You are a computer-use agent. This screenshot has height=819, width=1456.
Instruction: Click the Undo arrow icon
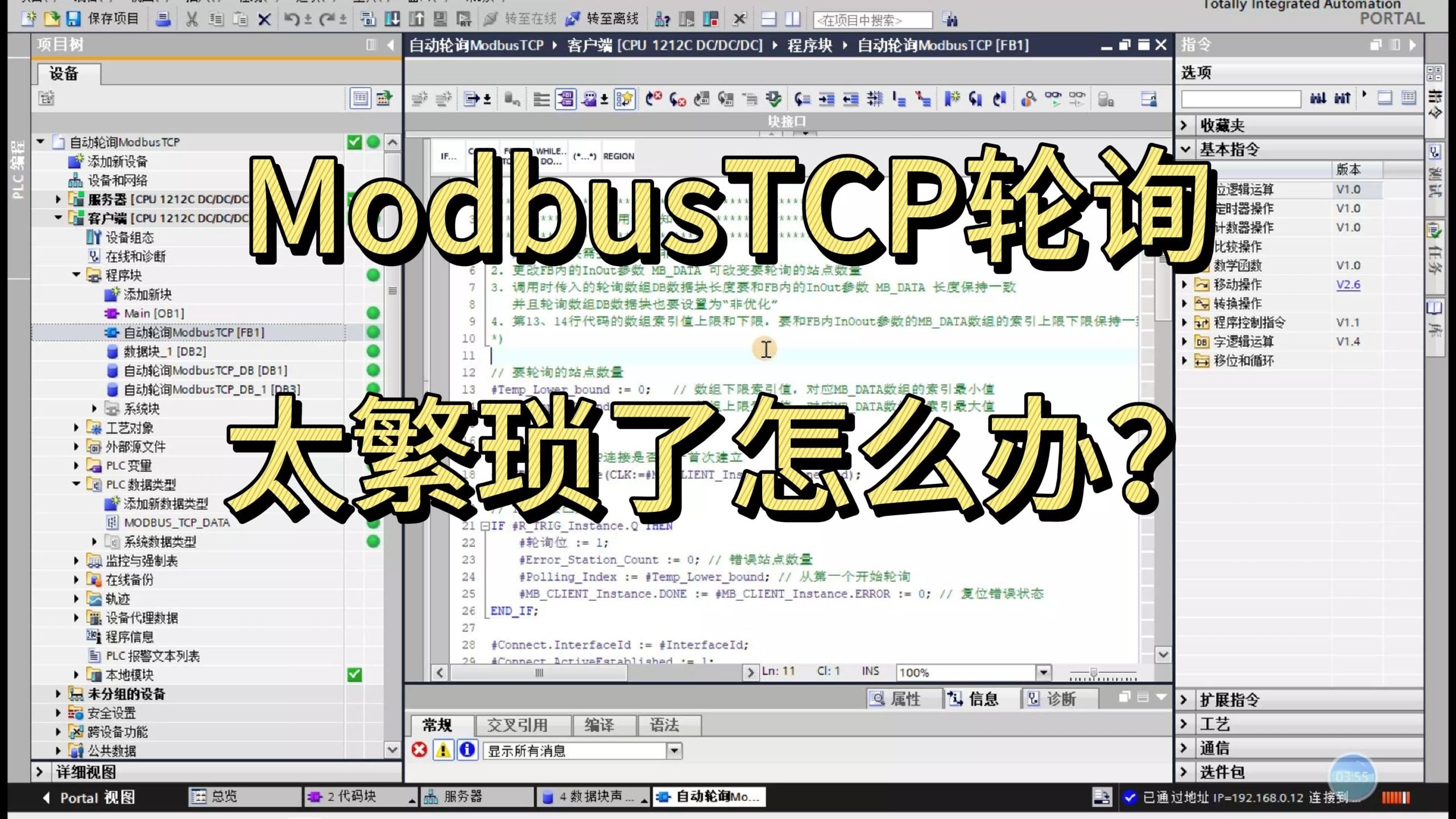pos(291,19)
